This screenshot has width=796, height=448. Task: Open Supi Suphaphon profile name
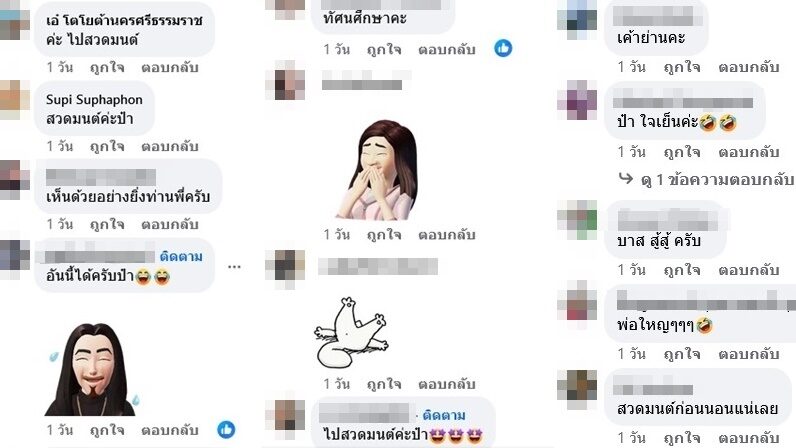point(94,100)
